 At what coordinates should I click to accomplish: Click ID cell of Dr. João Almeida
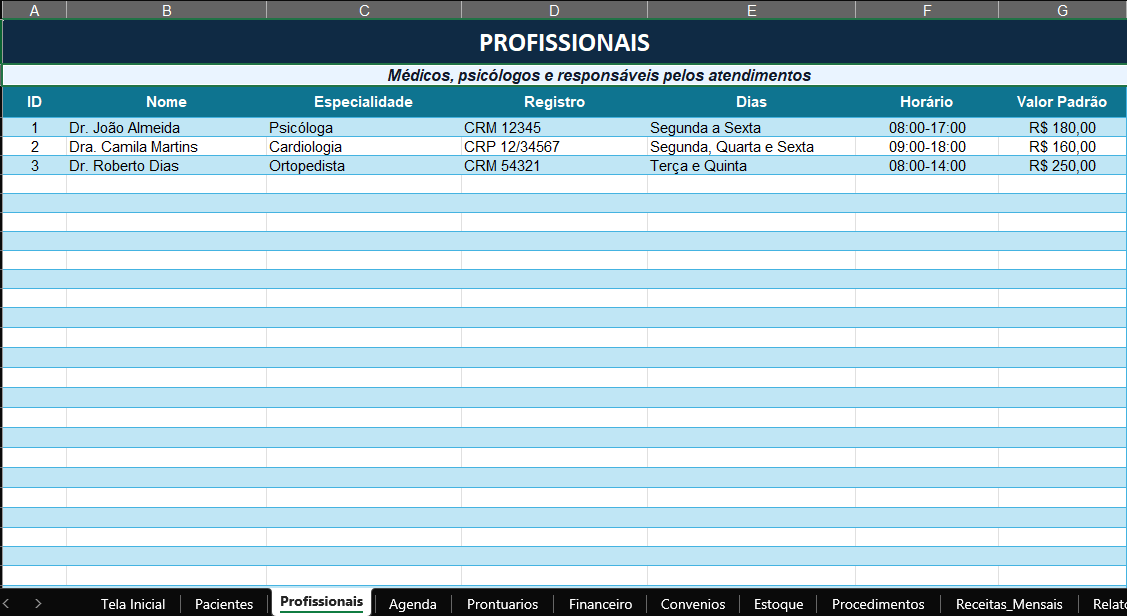click(34, 128)
